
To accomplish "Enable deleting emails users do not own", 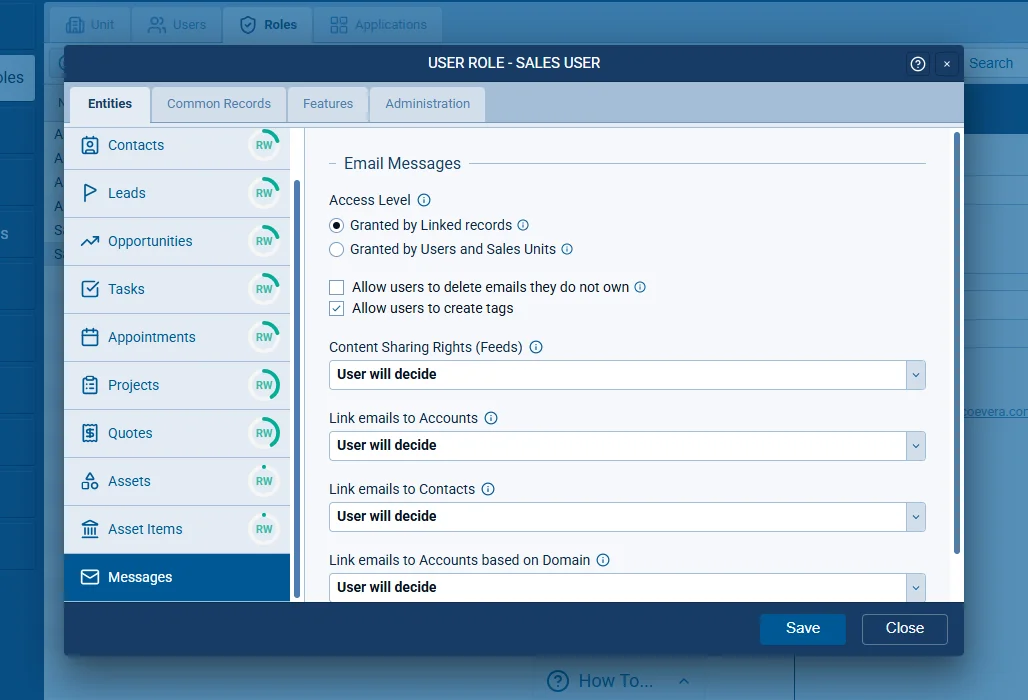I will point(336,288).
